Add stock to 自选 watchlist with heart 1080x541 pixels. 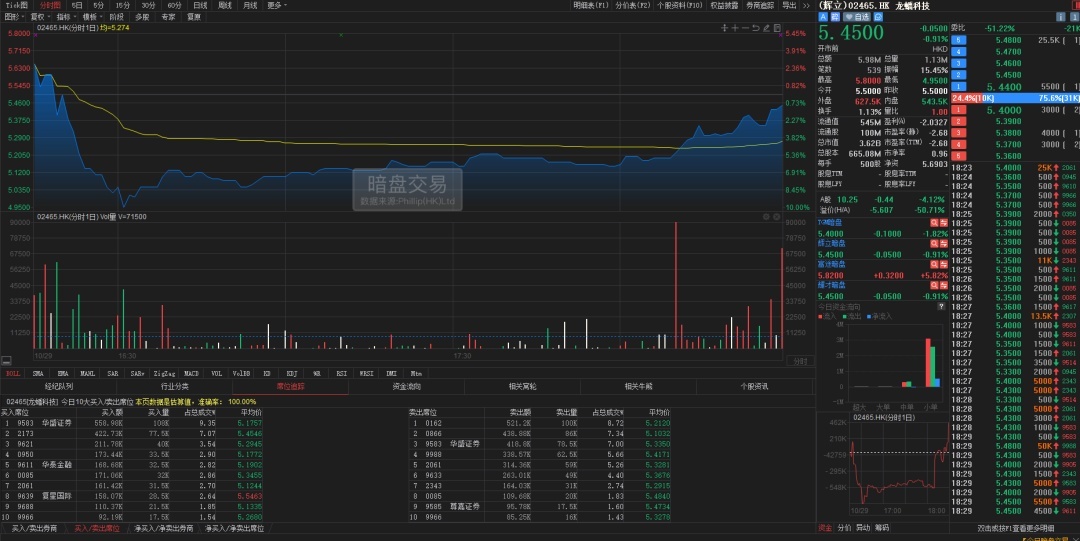pyautogui.click(x=856, y=17)
